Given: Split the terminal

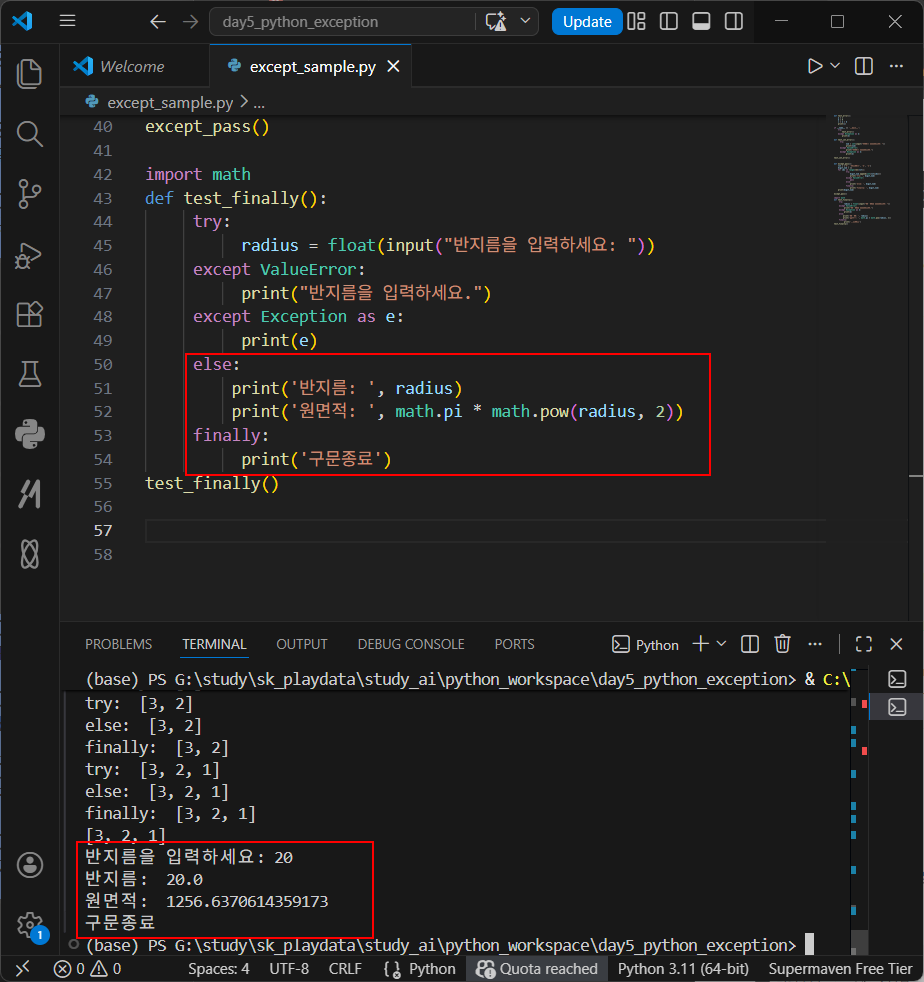Looking at the screenshot, I should pyautogui.click(x=750, y=644).
